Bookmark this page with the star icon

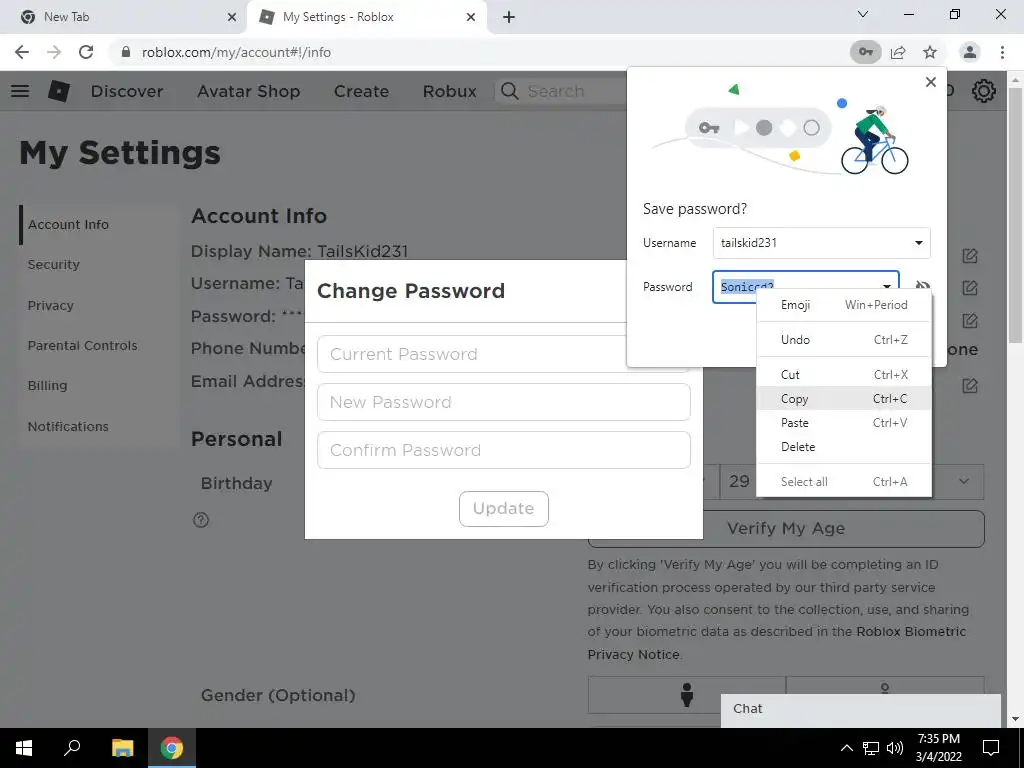pyautogui.click(x=930, y=52)
